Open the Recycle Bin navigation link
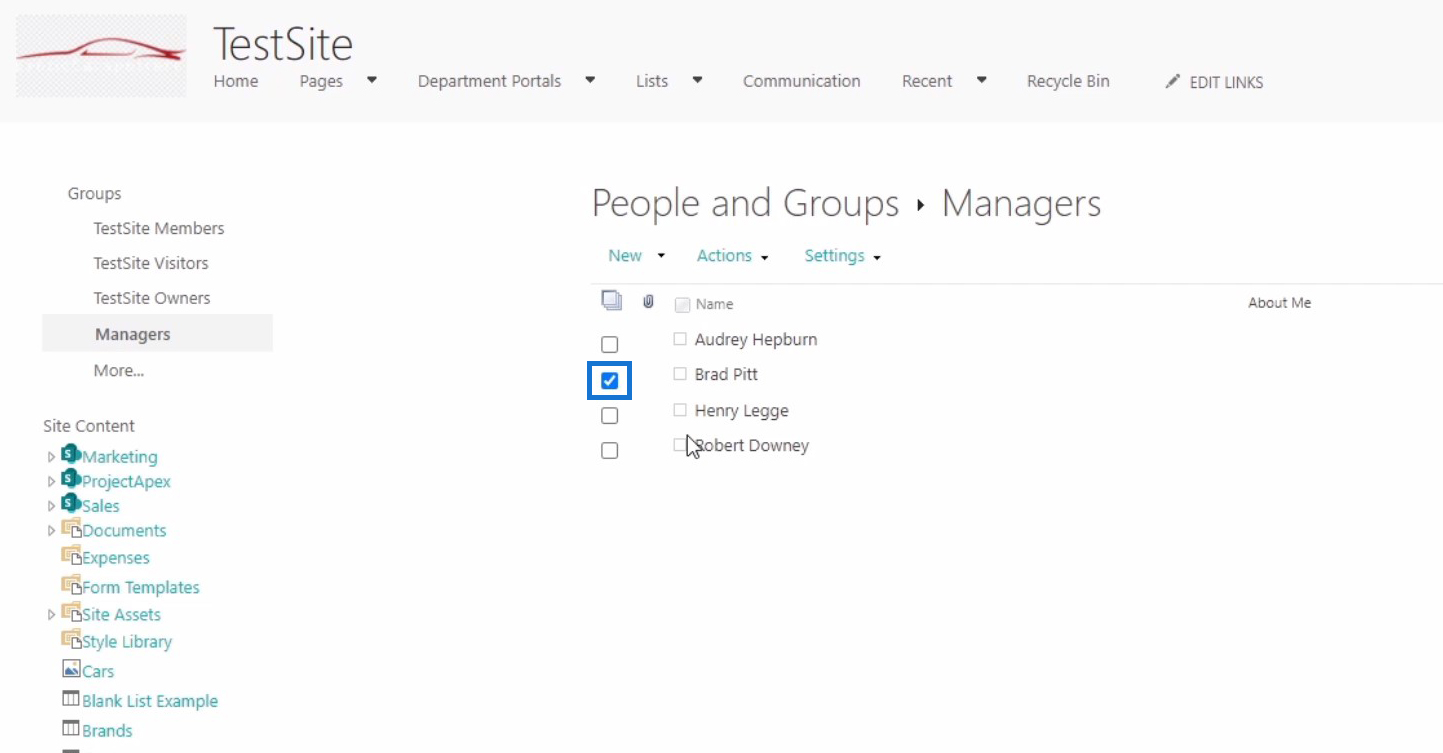The height and width of the screenshot is (753, 1443). pyautogui.click(x=1068, y=81)
